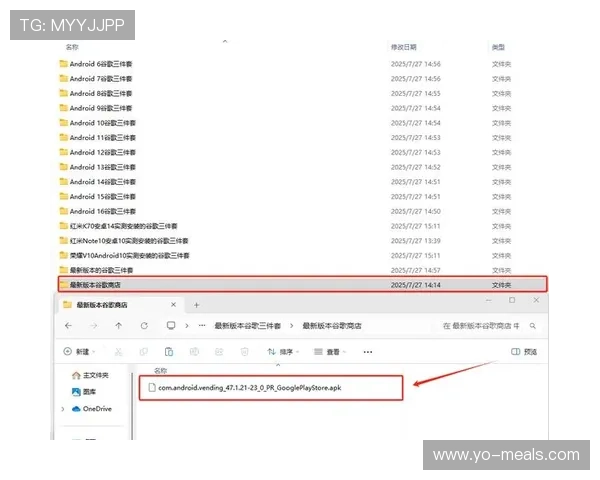
Task: Open the 新建 (New) dropdown
Action: coord(79,352)
